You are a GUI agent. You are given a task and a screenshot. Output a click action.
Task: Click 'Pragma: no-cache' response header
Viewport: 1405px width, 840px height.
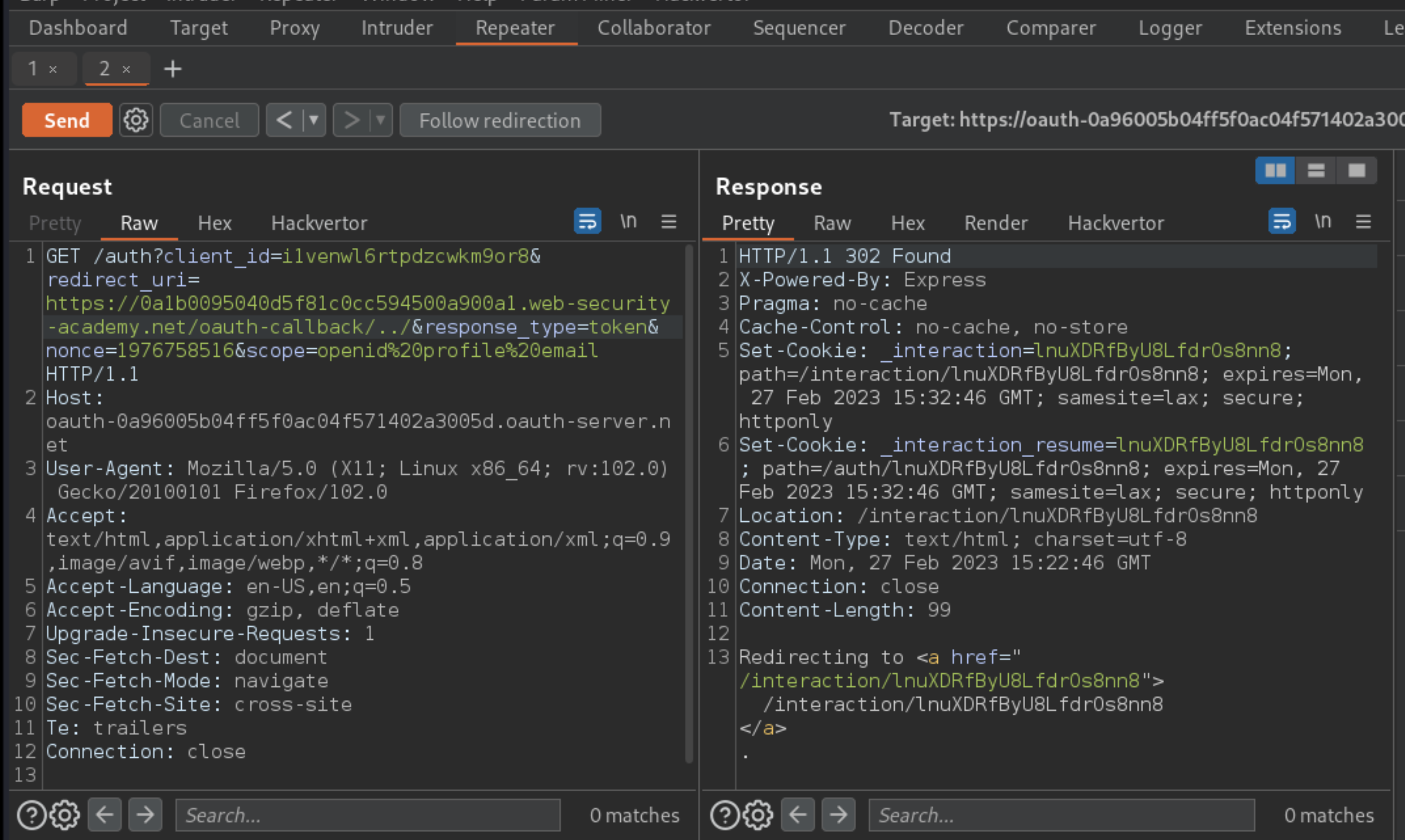[833, 304]
